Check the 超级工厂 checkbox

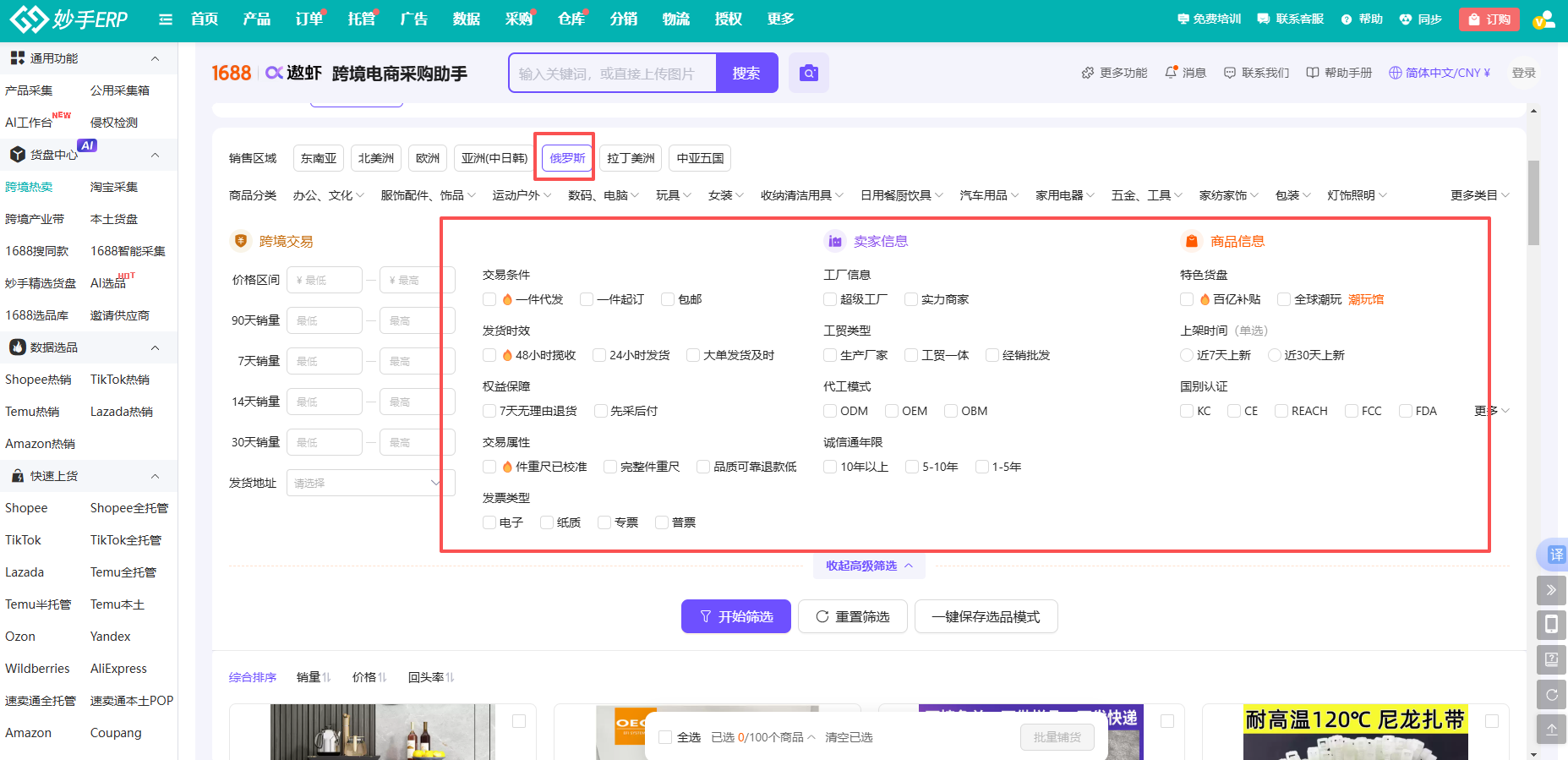click(830, 299)
